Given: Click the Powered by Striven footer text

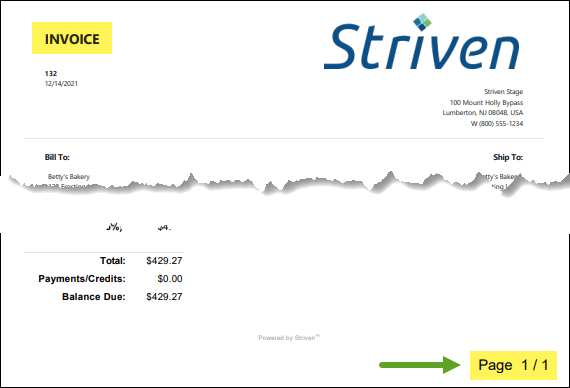Looking at the screenshot, I should point(289,338).
